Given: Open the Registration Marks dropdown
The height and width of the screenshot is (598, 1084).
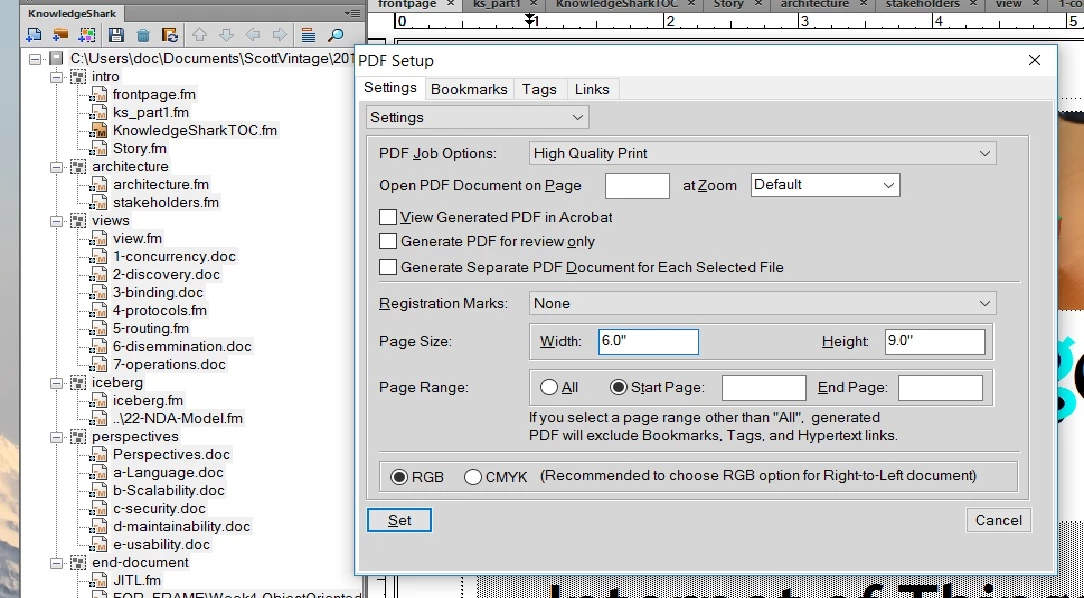Looking at the screenshot, I should (x=763, y=303).
